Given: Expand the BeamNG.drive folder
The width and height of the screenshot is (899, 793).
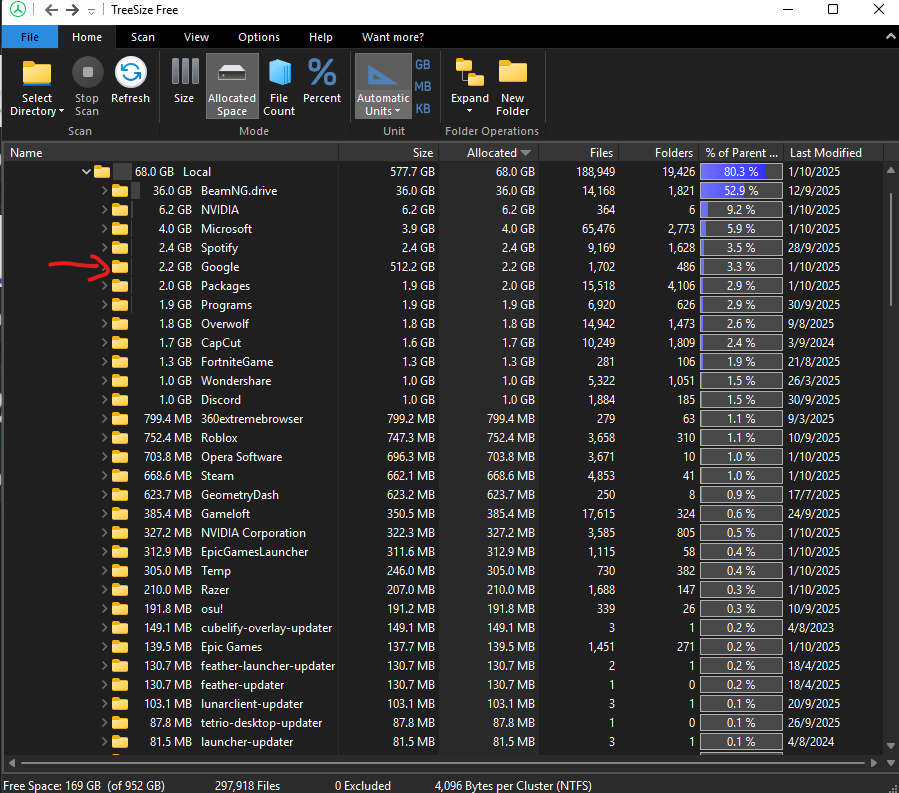Looking at the screenshot, I should [104, 190].
